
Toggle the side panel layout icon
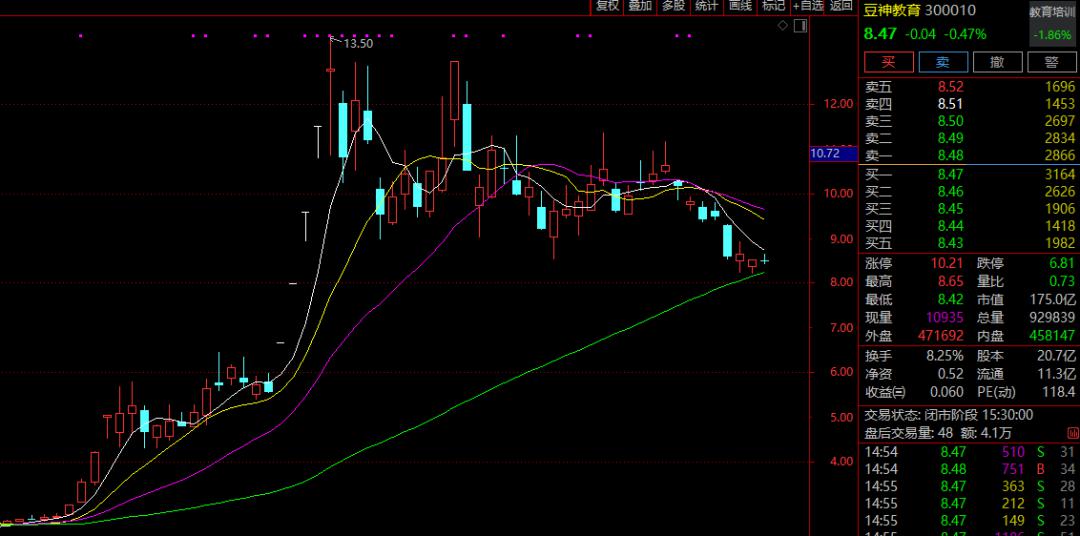(x=798, y=26)
